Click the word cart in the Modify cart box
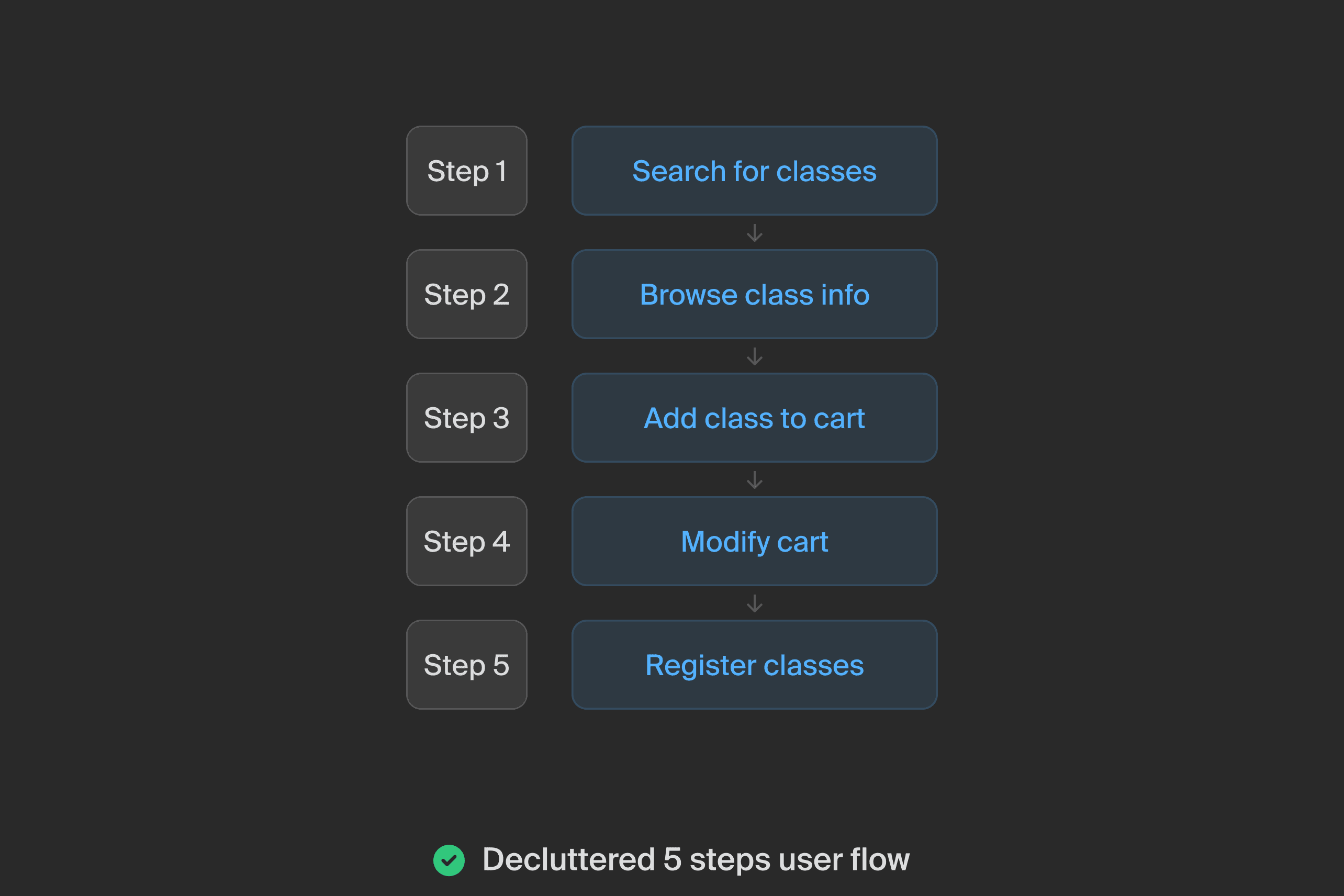1344x896 pixels. point(802,542)
